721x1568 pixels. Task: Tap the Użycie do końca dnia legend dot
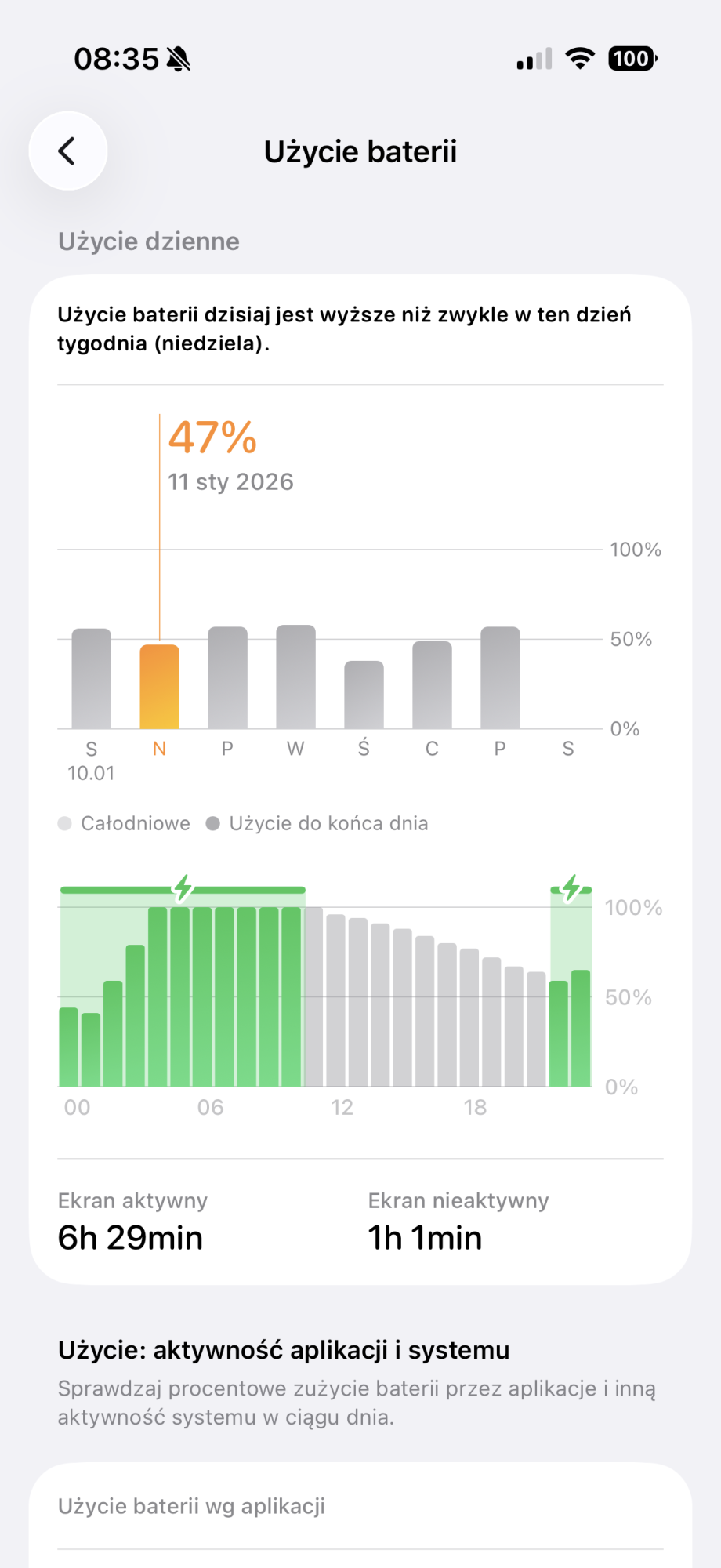click(x=212, y=823)
